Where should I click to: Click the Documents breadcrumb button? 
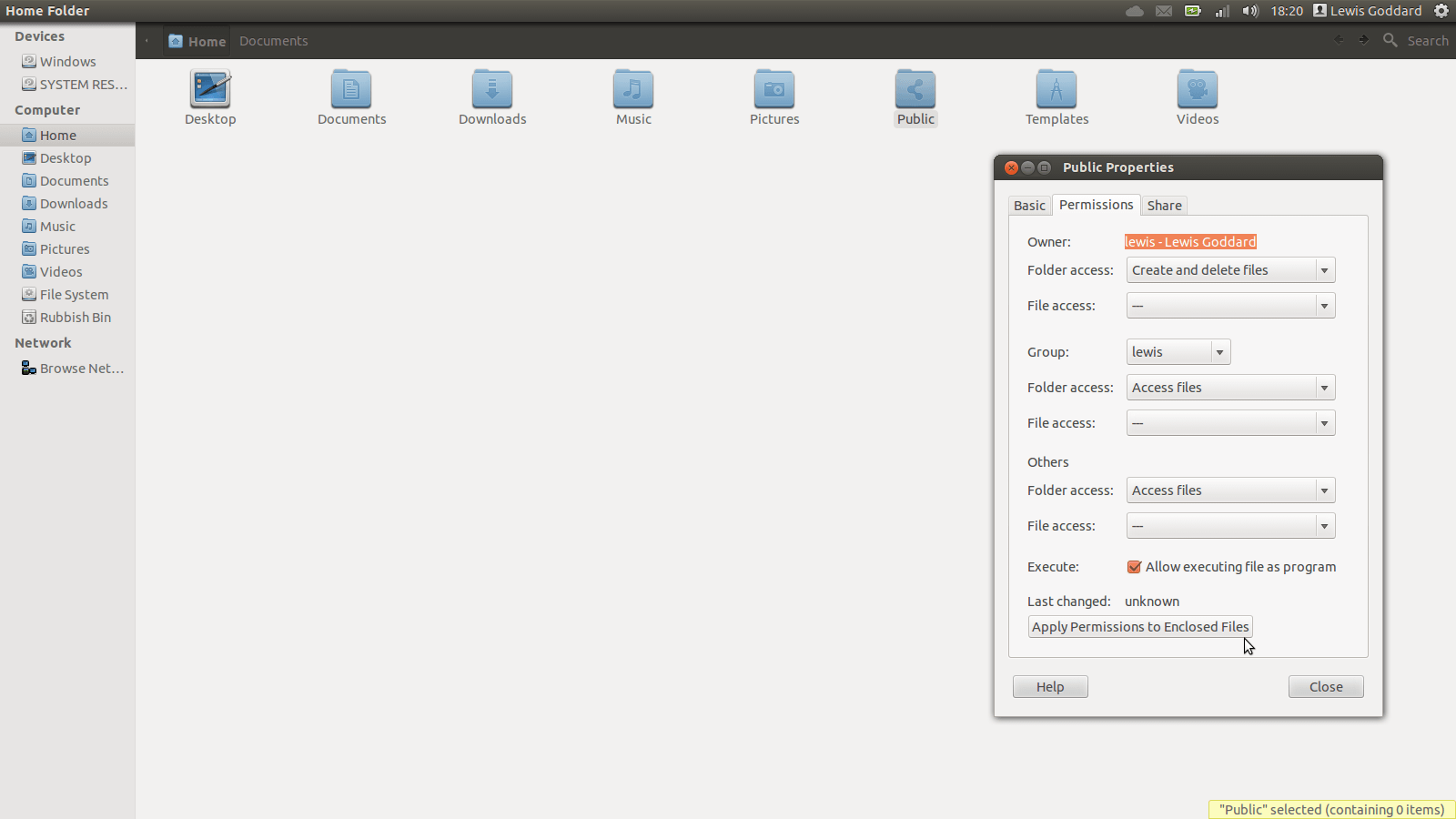(x=273, y=41)
